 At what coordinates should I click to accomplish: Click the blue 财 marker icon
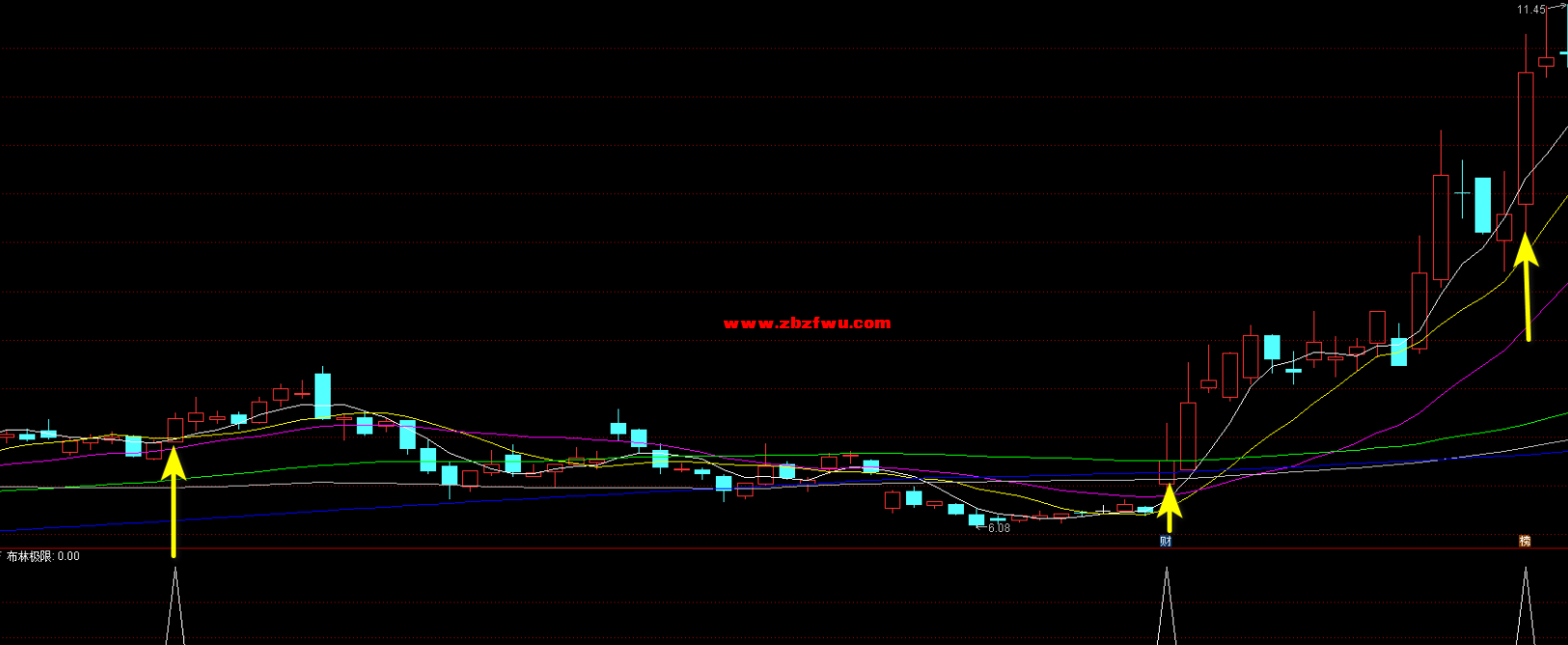1166,542
